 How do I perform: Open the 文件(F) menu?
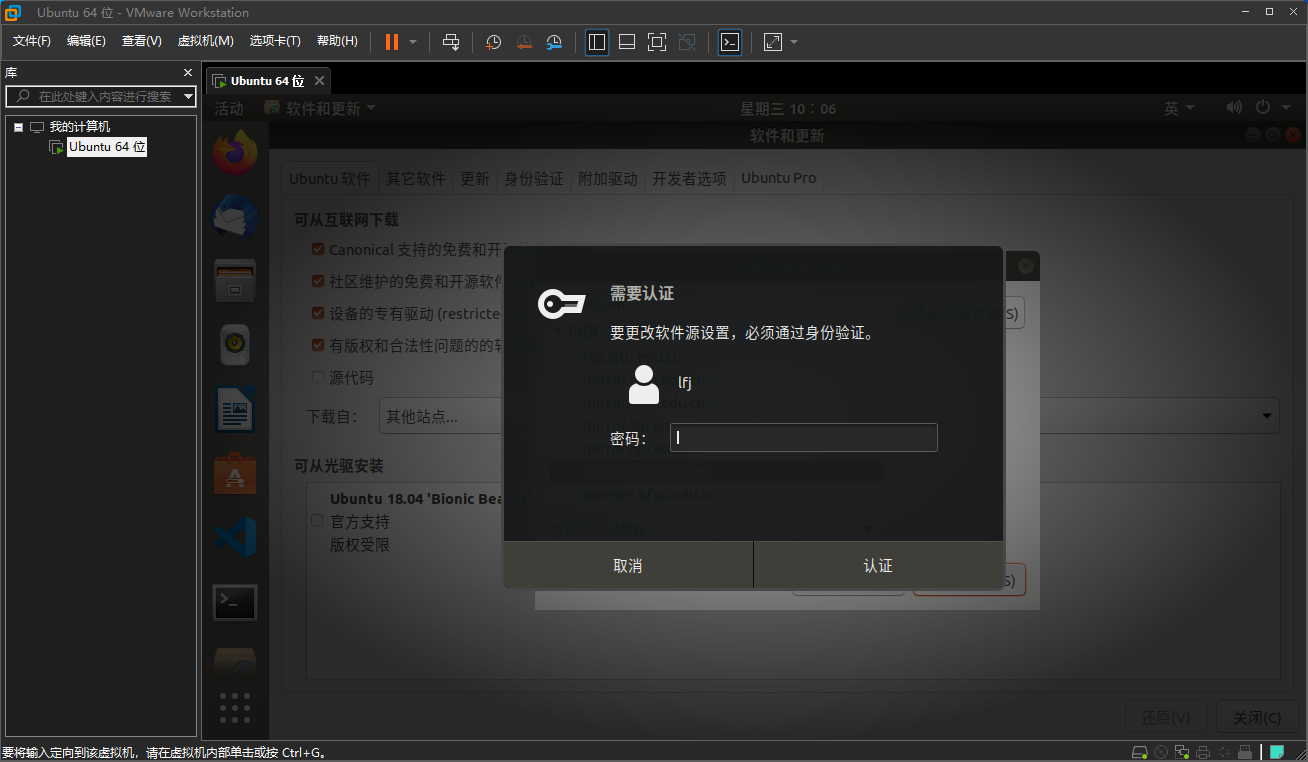point(32,41)
